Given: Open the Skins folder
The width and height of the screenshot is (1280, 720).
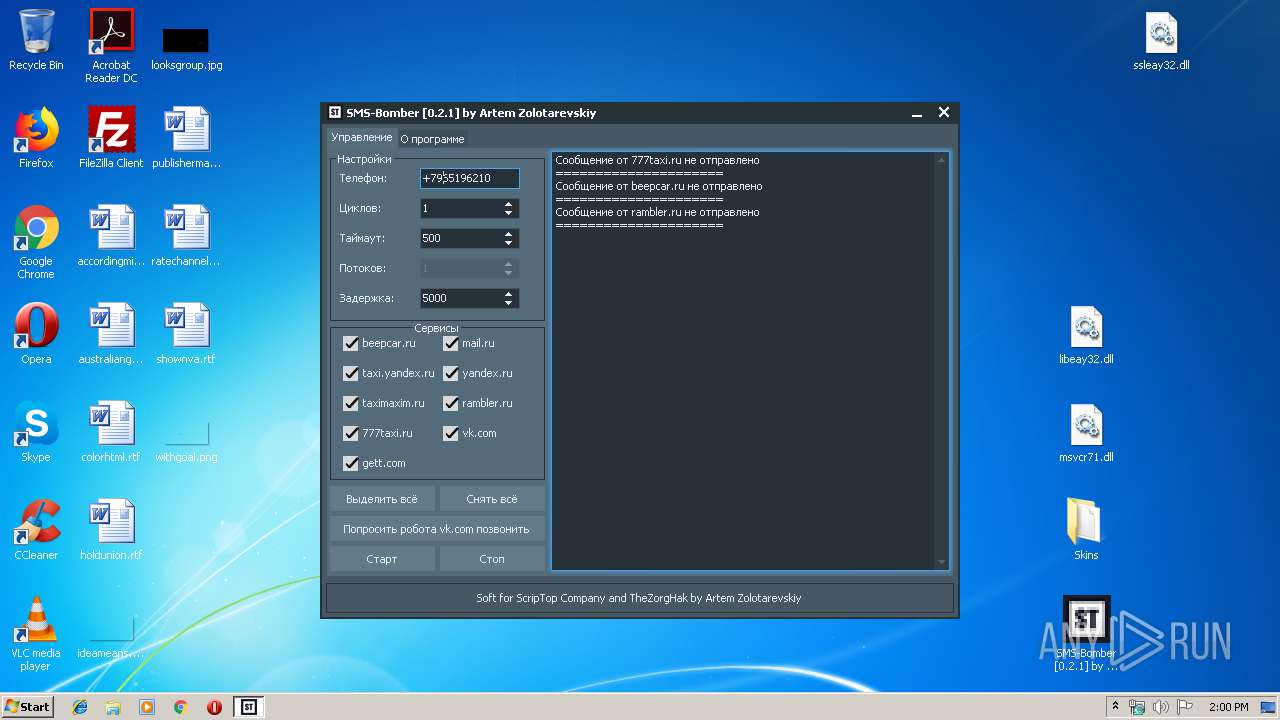Looking at the screenshot, I should coord(1086,530).
